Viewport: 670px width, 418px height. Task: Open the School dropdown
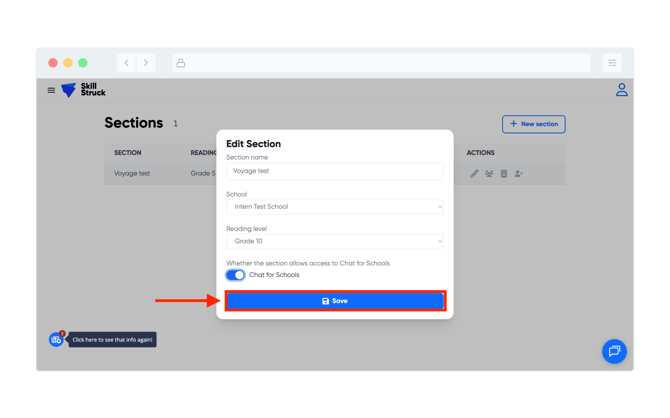[x=334, y=207]
